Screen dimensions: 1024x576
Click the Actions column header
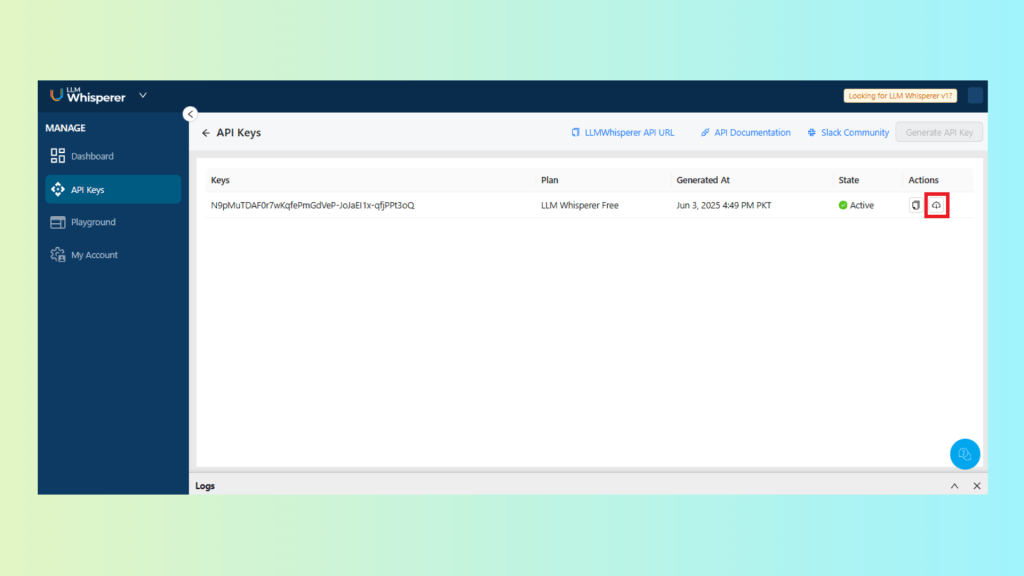923,180
